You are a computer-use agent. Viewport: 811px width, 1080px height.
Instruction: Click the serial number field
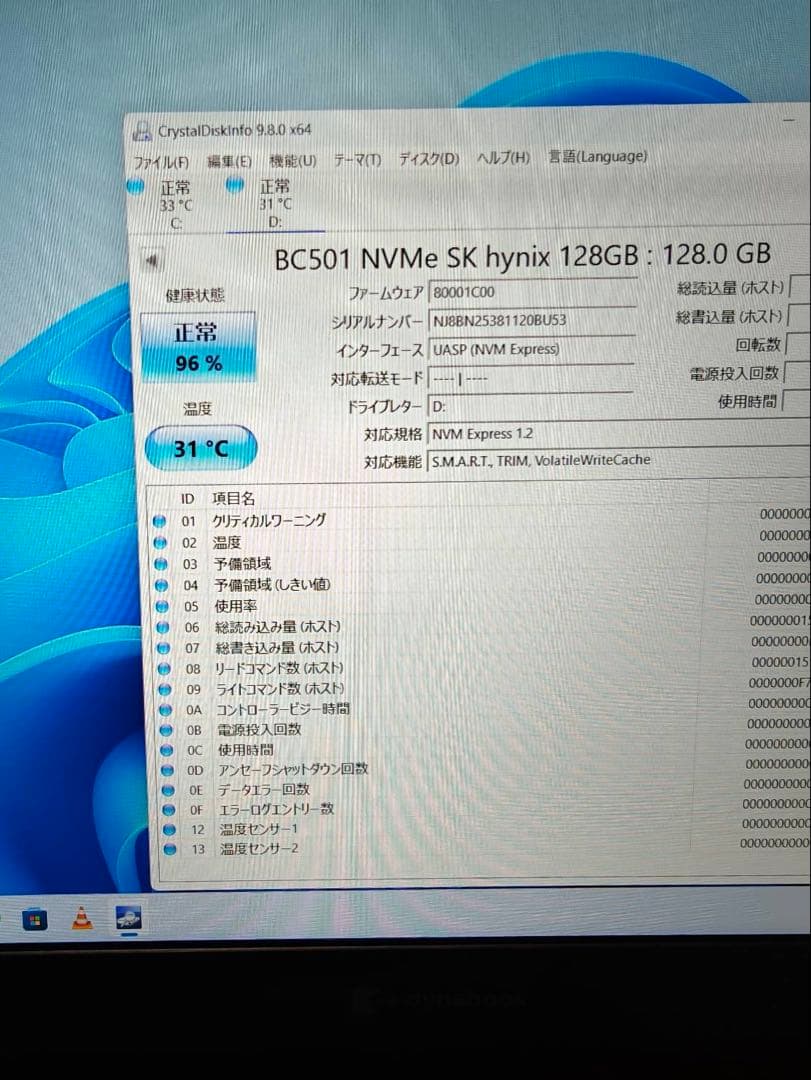531,320
